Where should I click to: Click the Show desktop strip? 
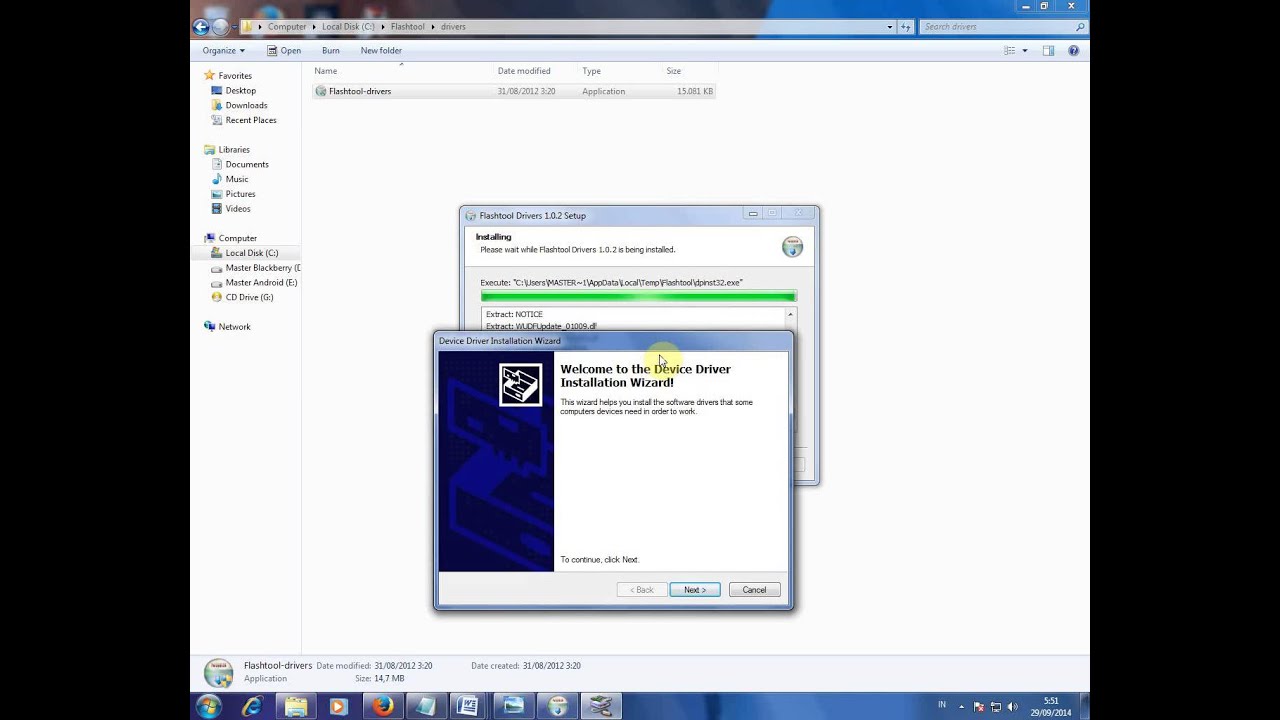tap(1084, 706)
